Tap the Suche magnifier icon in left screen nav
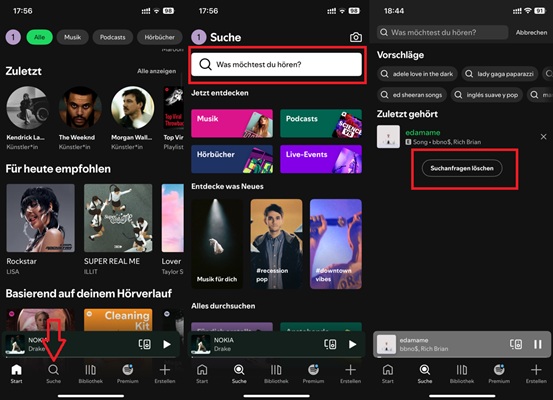 tap(53, 370)
